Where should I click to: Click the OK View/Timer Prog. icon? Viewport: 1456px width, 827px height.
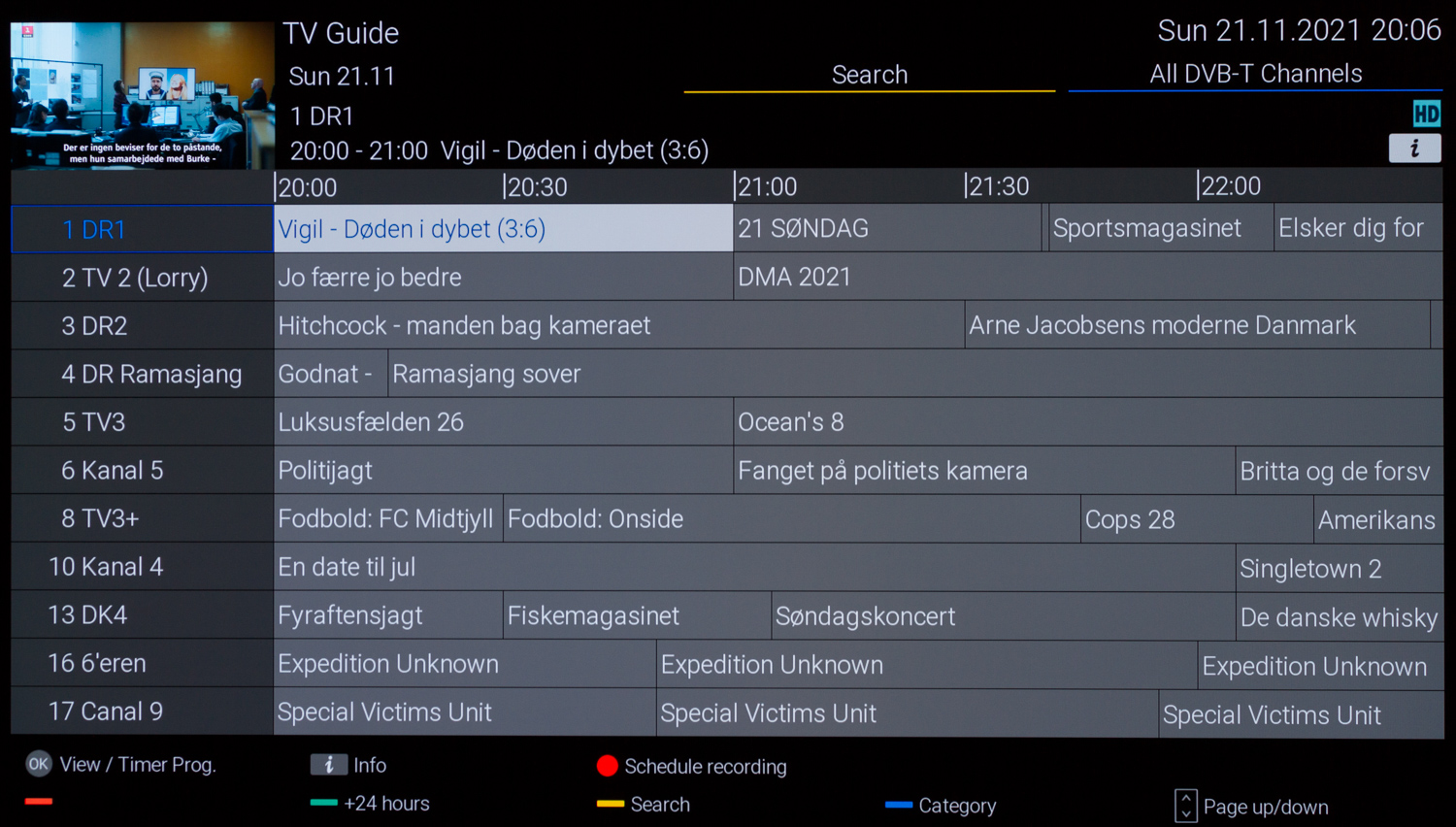click(x=39, y=764)
